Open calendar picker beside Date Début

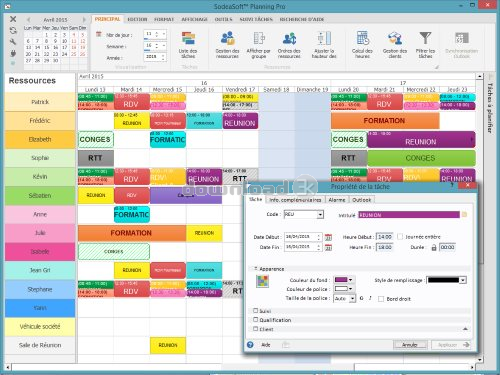328,237
